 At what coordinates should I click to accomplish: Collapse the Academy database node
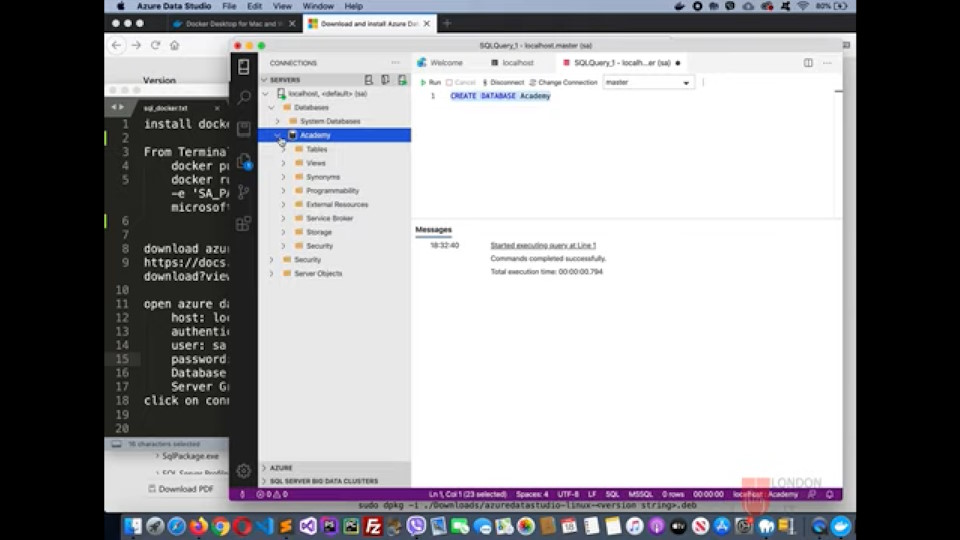click(x=277, y=135)
